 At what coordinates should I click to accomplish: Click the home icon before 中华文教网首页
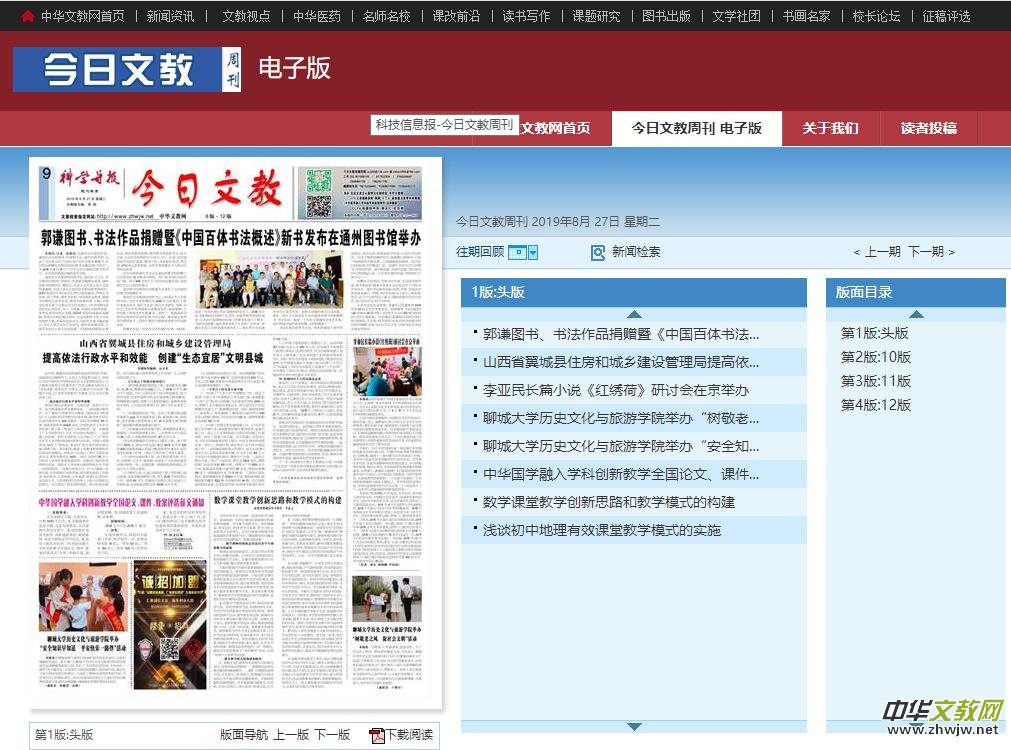pyautogui.click(x=25, y=16)
